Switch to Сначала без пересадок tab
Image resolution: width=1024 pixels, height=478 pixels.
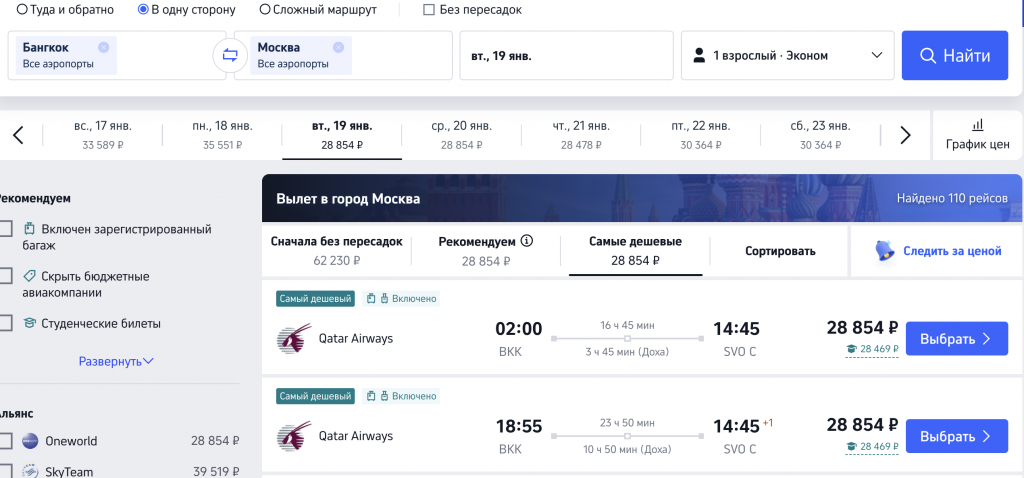point(336,251)
